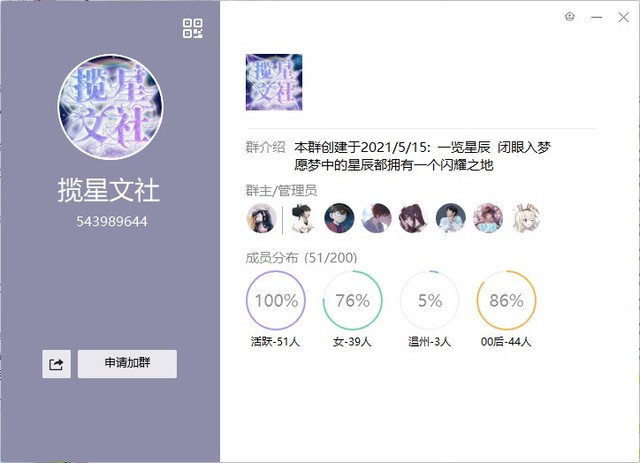Open the group owner's avatar
This screenshot has height=463, width=640.
coord(262,218)
